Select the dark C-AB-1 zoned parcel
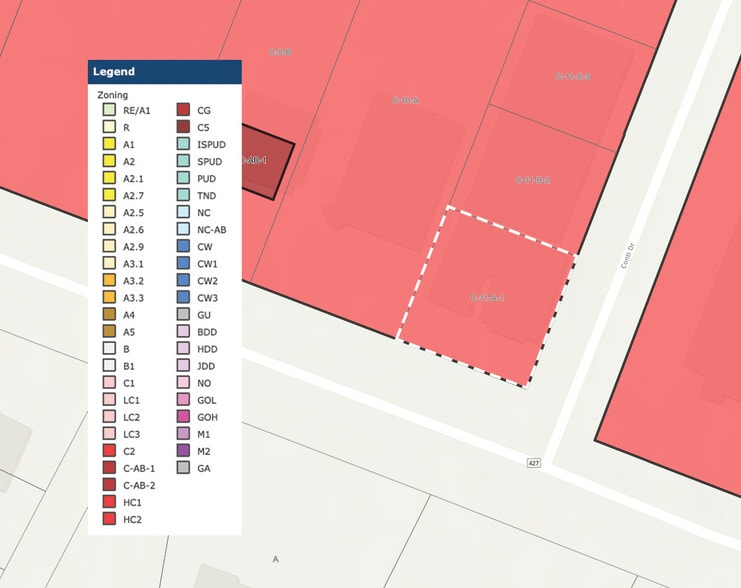This screenshot has width=741, height=588. [x=267, y=162]
